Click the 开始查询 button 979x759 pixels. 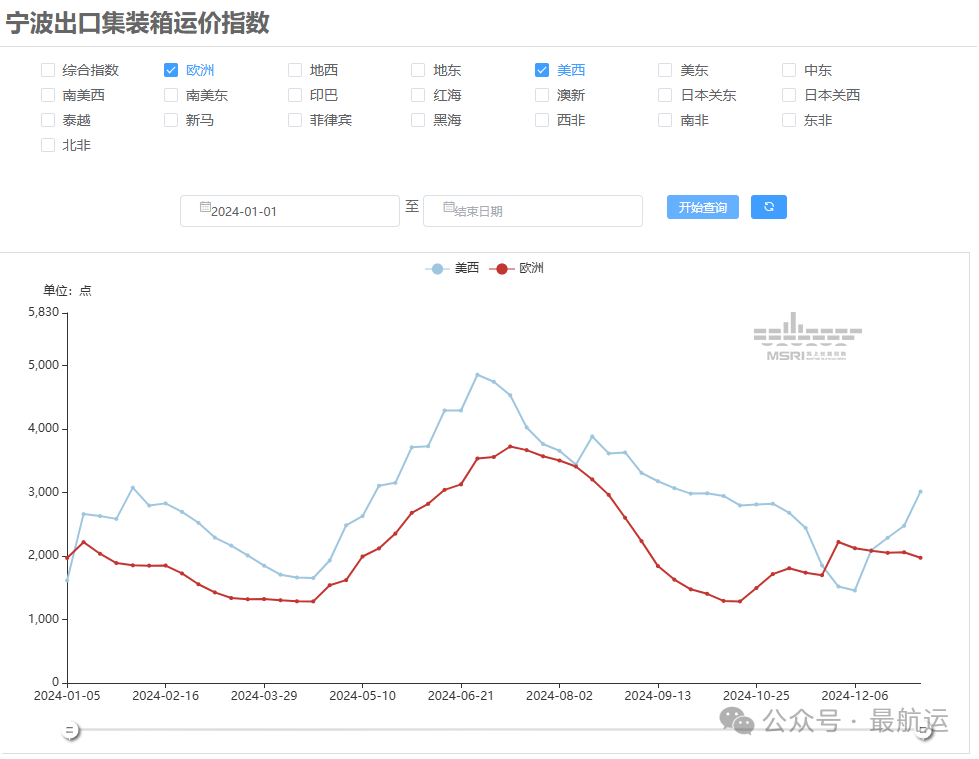click(x=702, y=207)
